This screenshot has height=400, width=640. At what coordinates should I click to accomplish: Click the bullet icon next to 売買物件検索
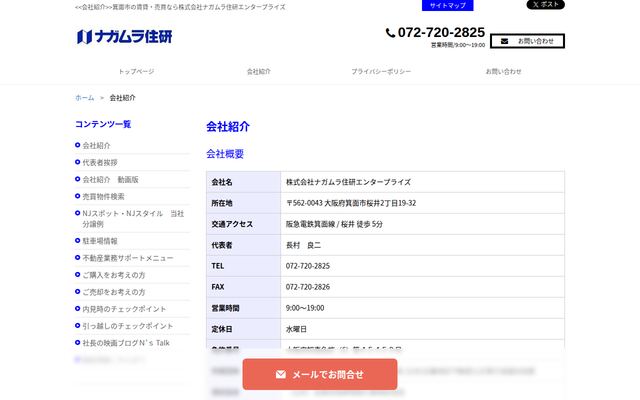tap(78, 196)
